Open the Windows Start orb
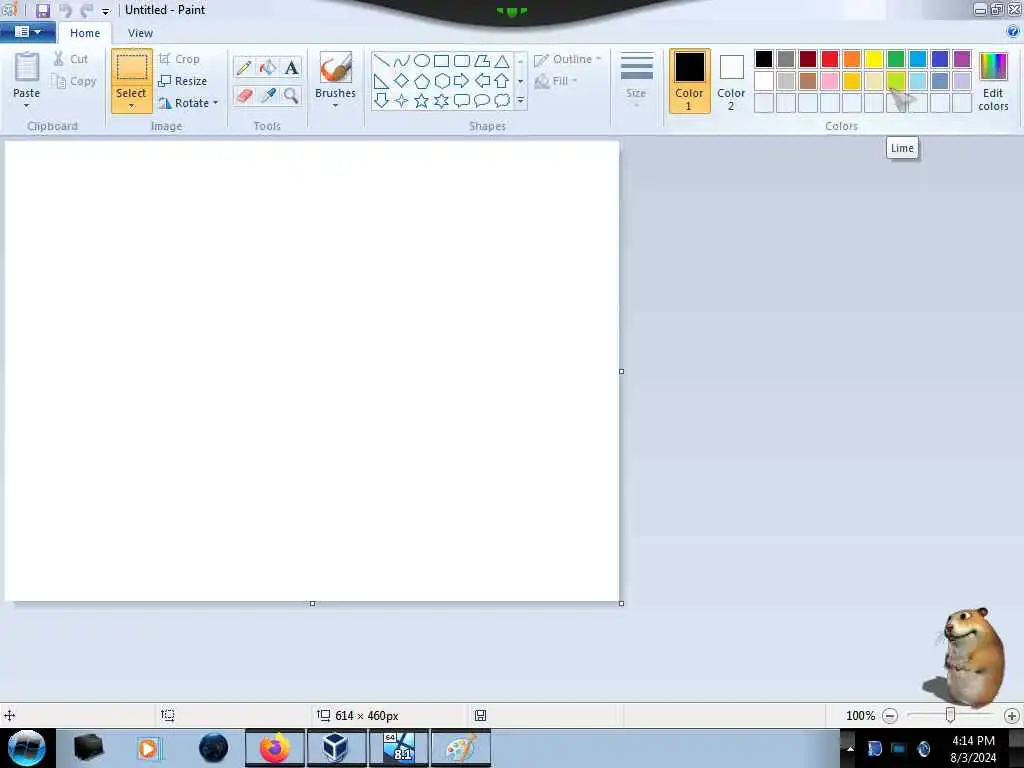The width and height of the screenshot is (1024, 768). 27,747
